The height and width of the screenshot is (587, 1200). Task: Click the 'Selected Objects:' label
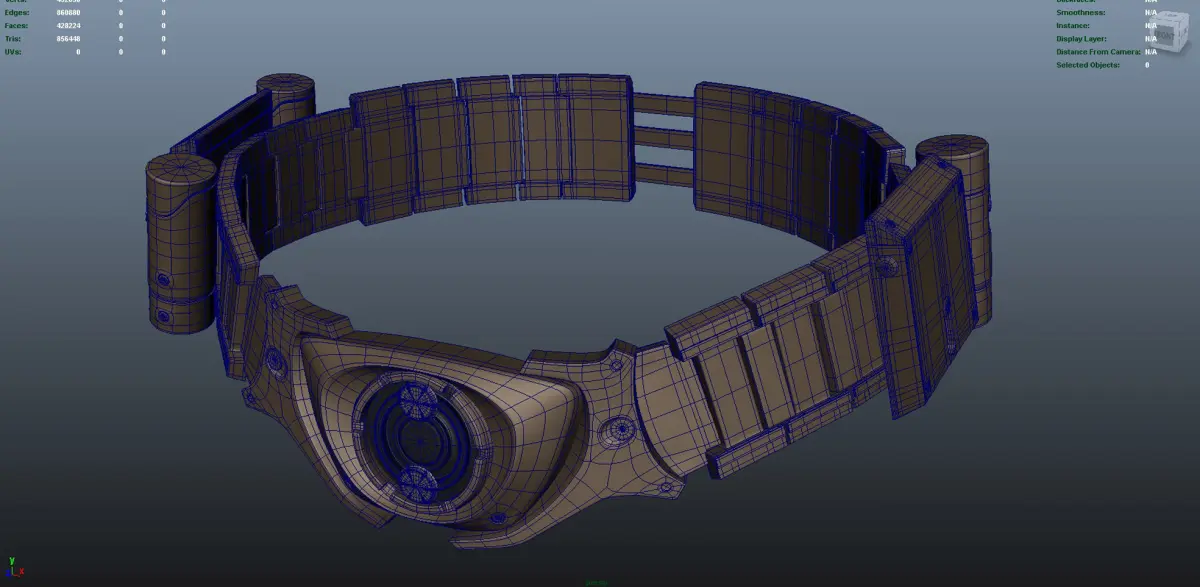coord(1088,64)
